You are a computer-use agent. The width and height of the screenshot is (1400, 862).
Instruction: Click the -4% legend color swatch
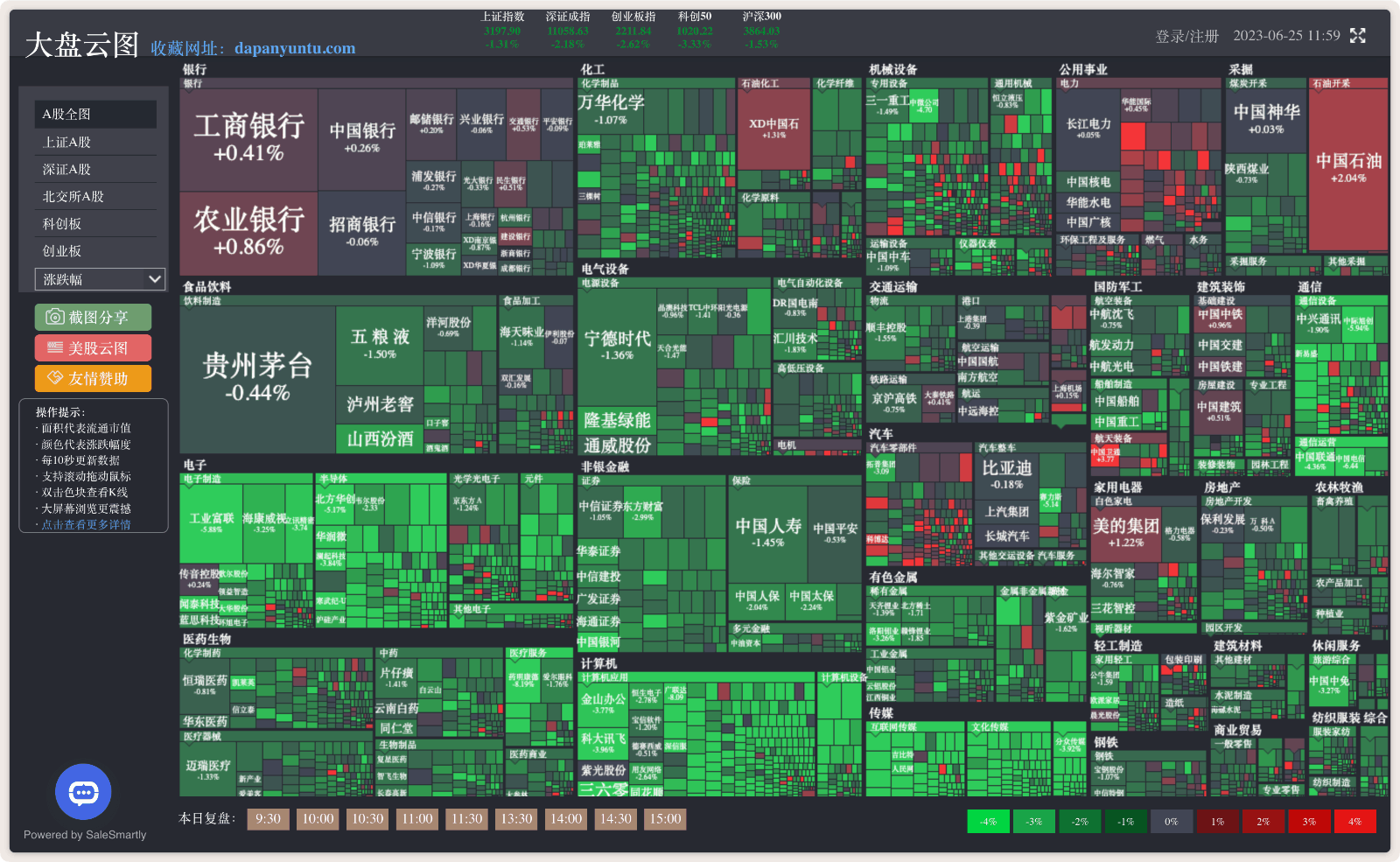click(x=988, y=821)
